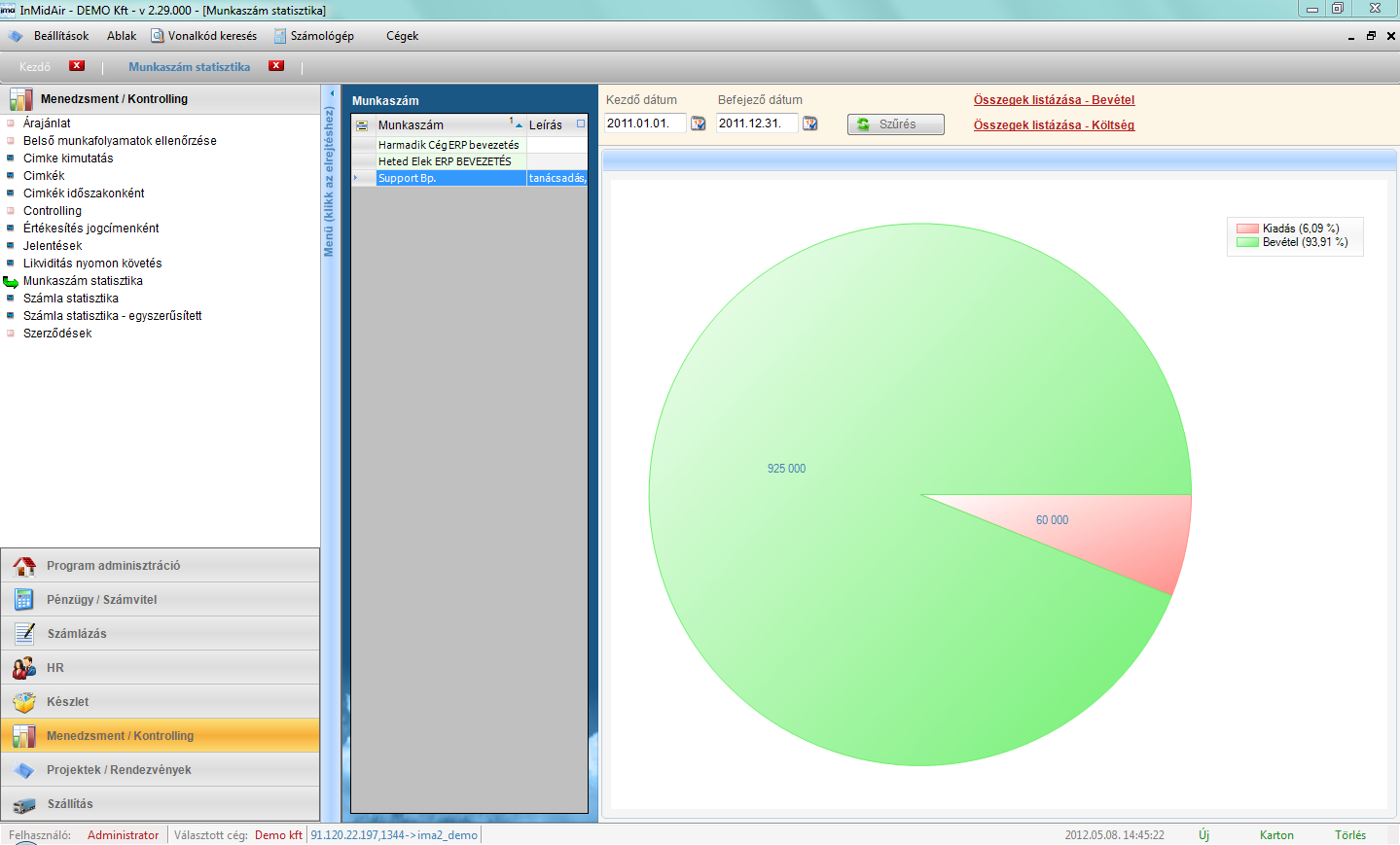Open Számla statisztika - egyszerűsített
Image resolution: width=1400 pixels, height=845 pixels.
pyautogui.click(x=113, y=316)
